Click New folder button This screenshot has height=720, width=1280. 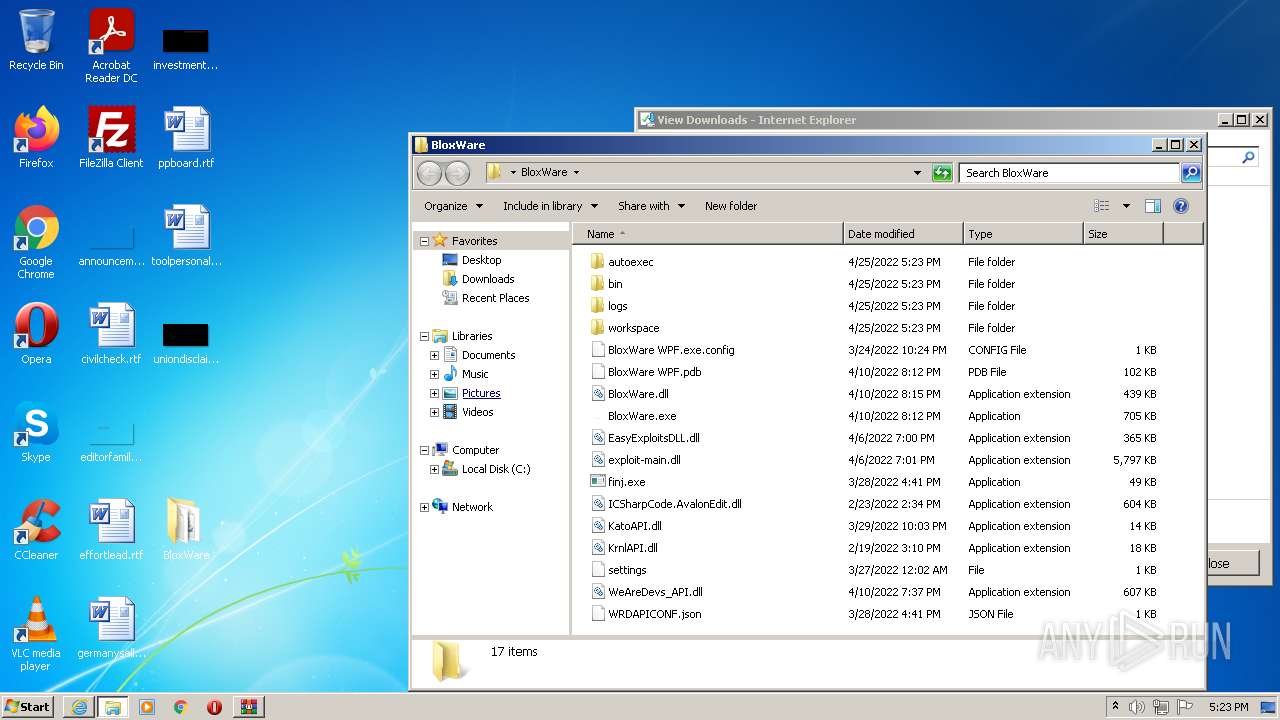731,206
